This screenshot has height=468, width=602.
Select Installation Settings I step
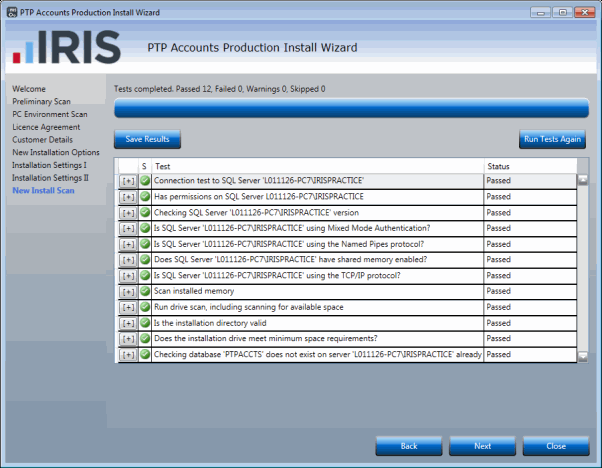[x=49, y=165]
